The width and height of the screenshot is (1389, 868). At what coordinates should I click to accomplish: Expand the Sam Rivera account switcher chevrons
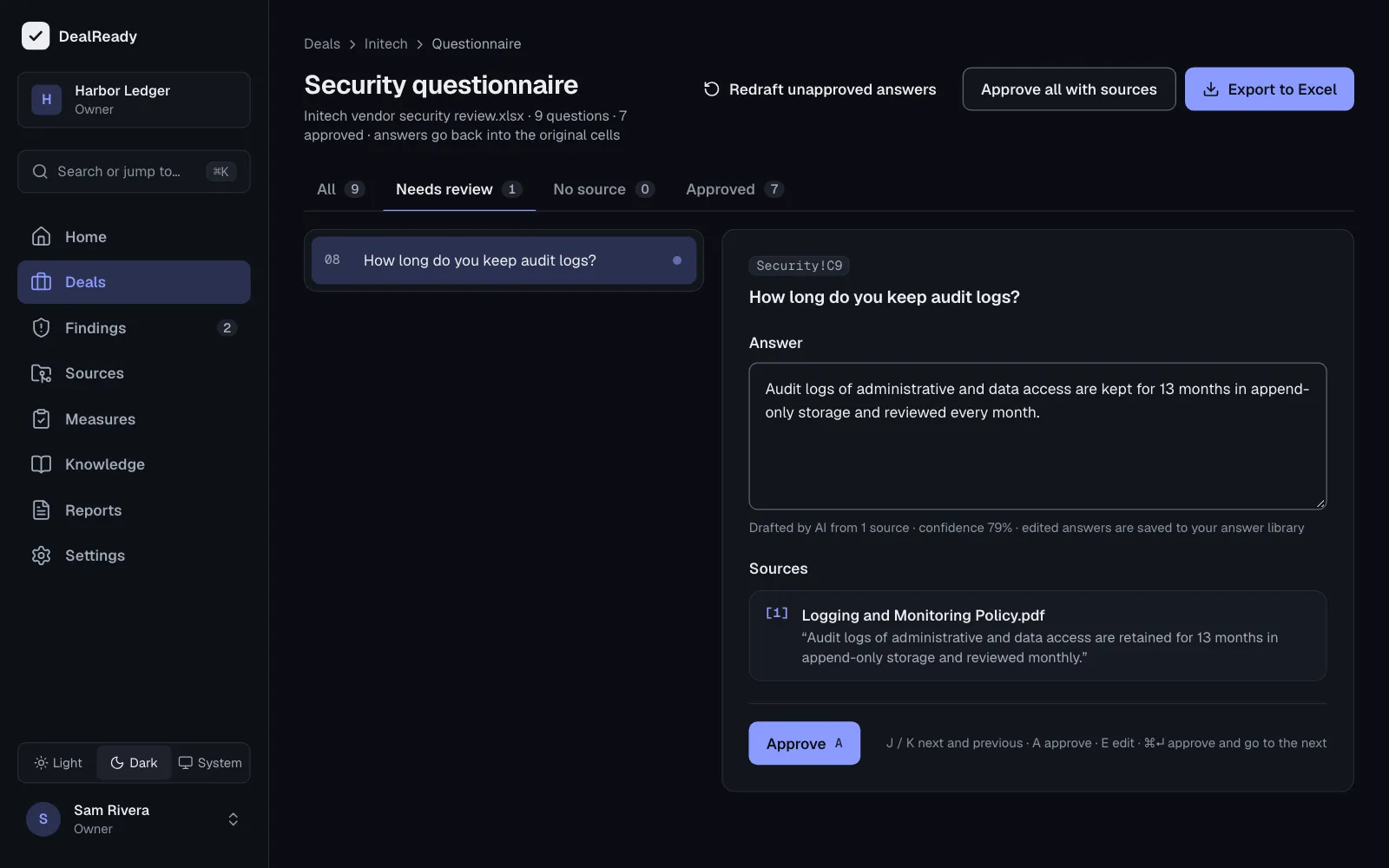[x=233, y=819]
